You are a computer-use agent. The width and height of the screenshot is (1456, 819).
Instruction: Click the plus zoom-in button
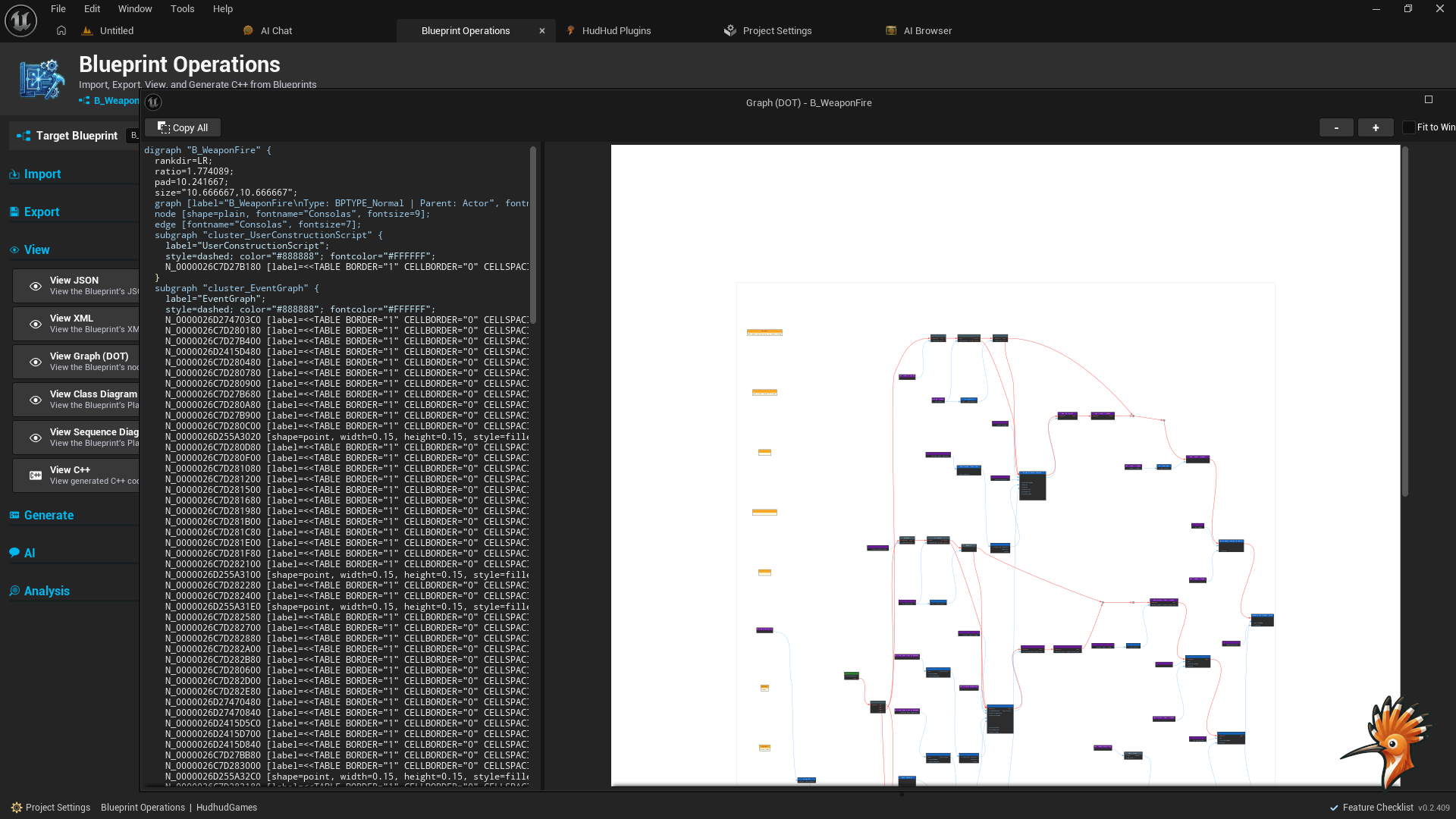tap(1375, 128)
